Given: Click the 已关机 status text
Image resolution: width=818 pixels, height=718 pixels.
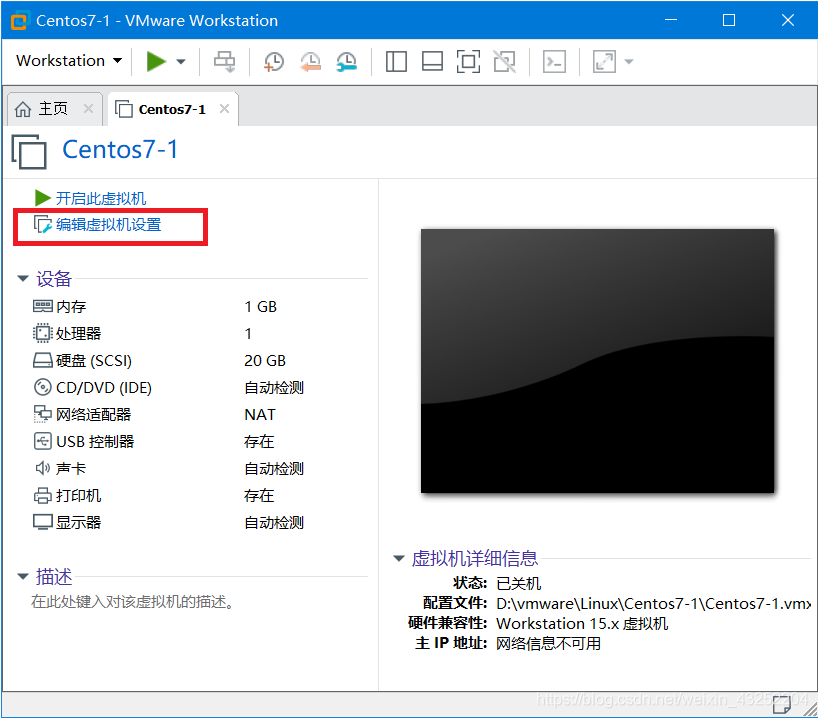Looking at the screenshot, I should 519,583.
